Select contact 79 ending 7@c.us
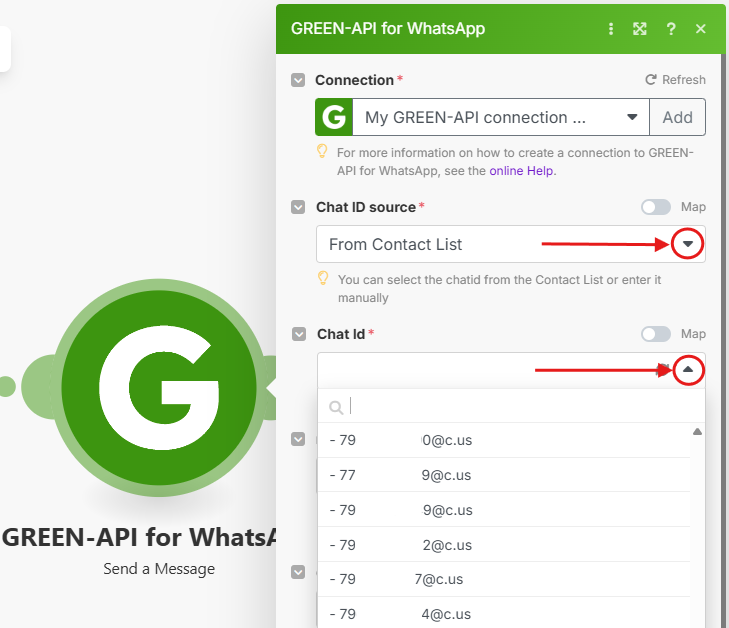The width and height of the screenshot is (729, 628). coord(504,579)
